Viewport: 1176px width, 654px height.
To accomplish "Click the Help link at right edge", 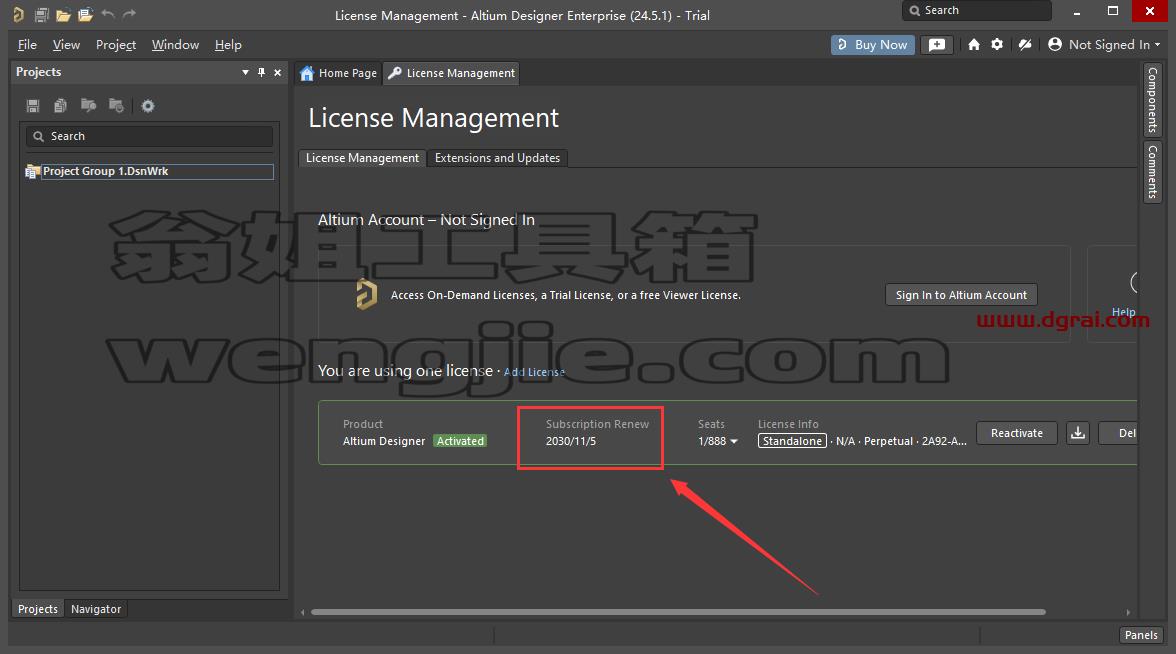I will [x=1123, y=311].
